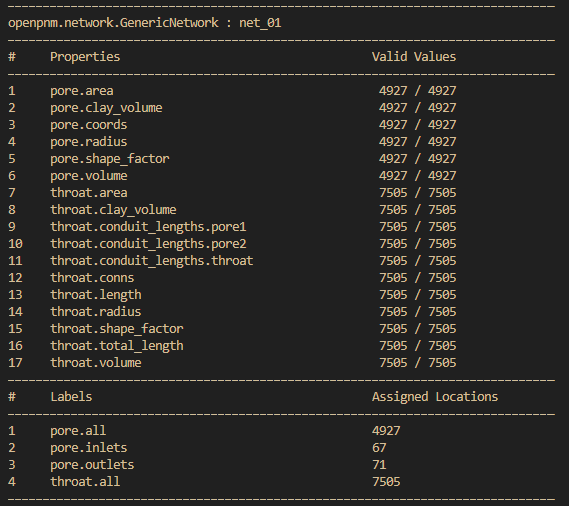
Task: Click the 'Valid Values' column heading
Action: (x=414, y=57)
